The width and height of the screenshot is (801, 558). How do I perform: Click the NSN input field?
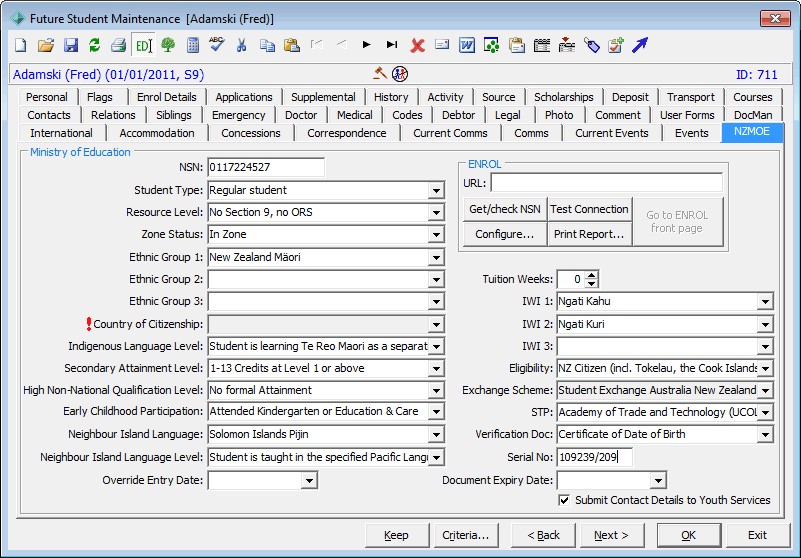tap(266, 168)
